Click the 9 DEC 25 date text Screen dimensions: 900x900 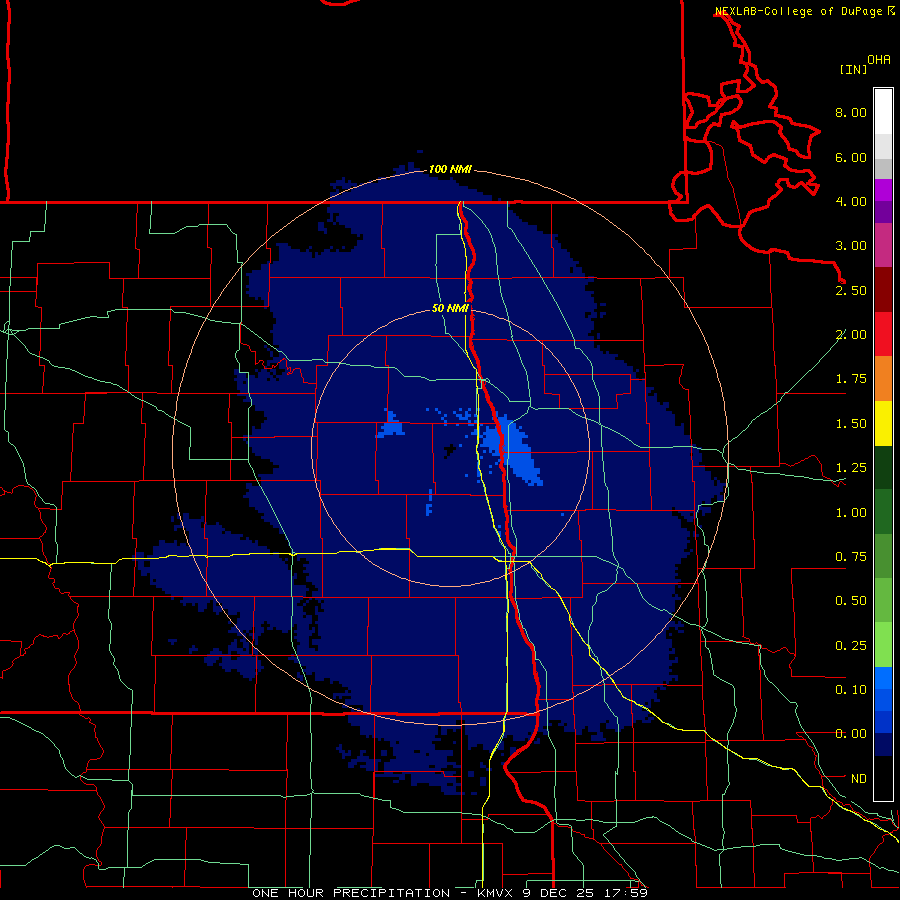tap(560, 893)
